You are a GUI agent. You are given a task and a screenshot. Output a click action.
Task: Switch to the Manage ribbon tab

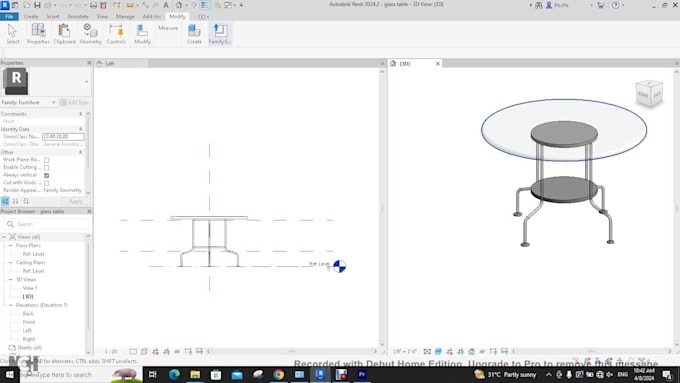(x=125, y=16)
